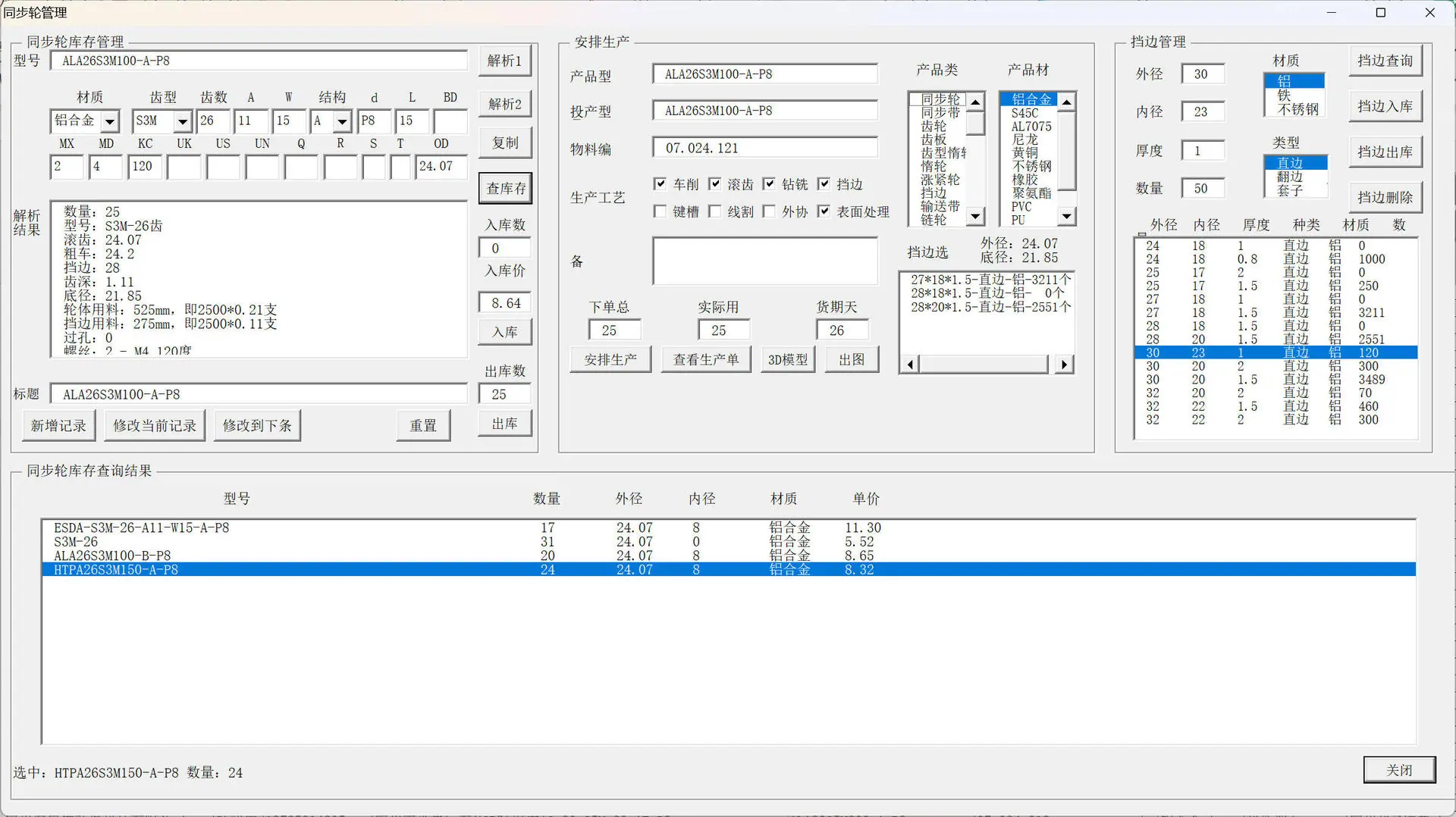
Task: Select the S3M-26 result row
Action: [x=728, y=542]
